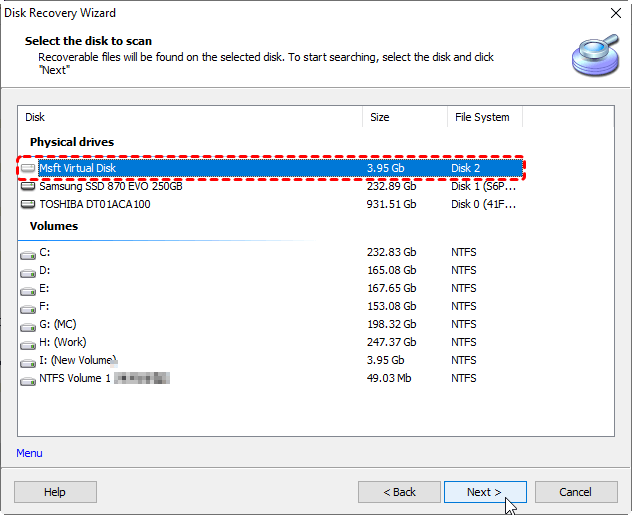This screenshot has width=632, height=515.
Task: Click the C: volume icon
Action: [28, 253]
